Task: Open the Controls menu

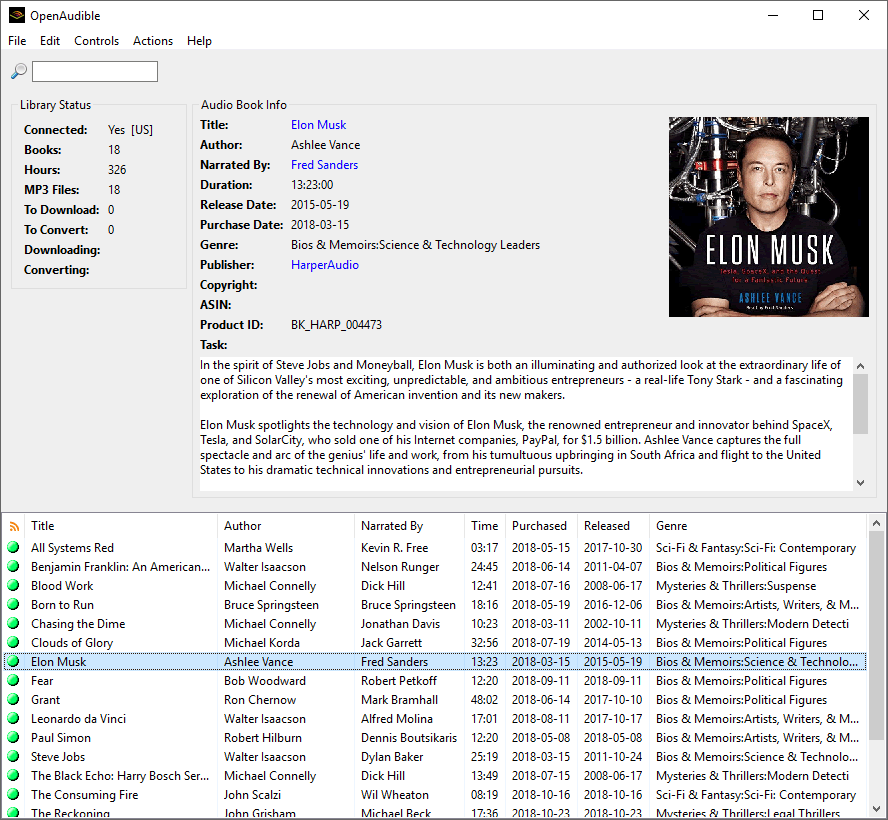Action: tap(96, 41)
